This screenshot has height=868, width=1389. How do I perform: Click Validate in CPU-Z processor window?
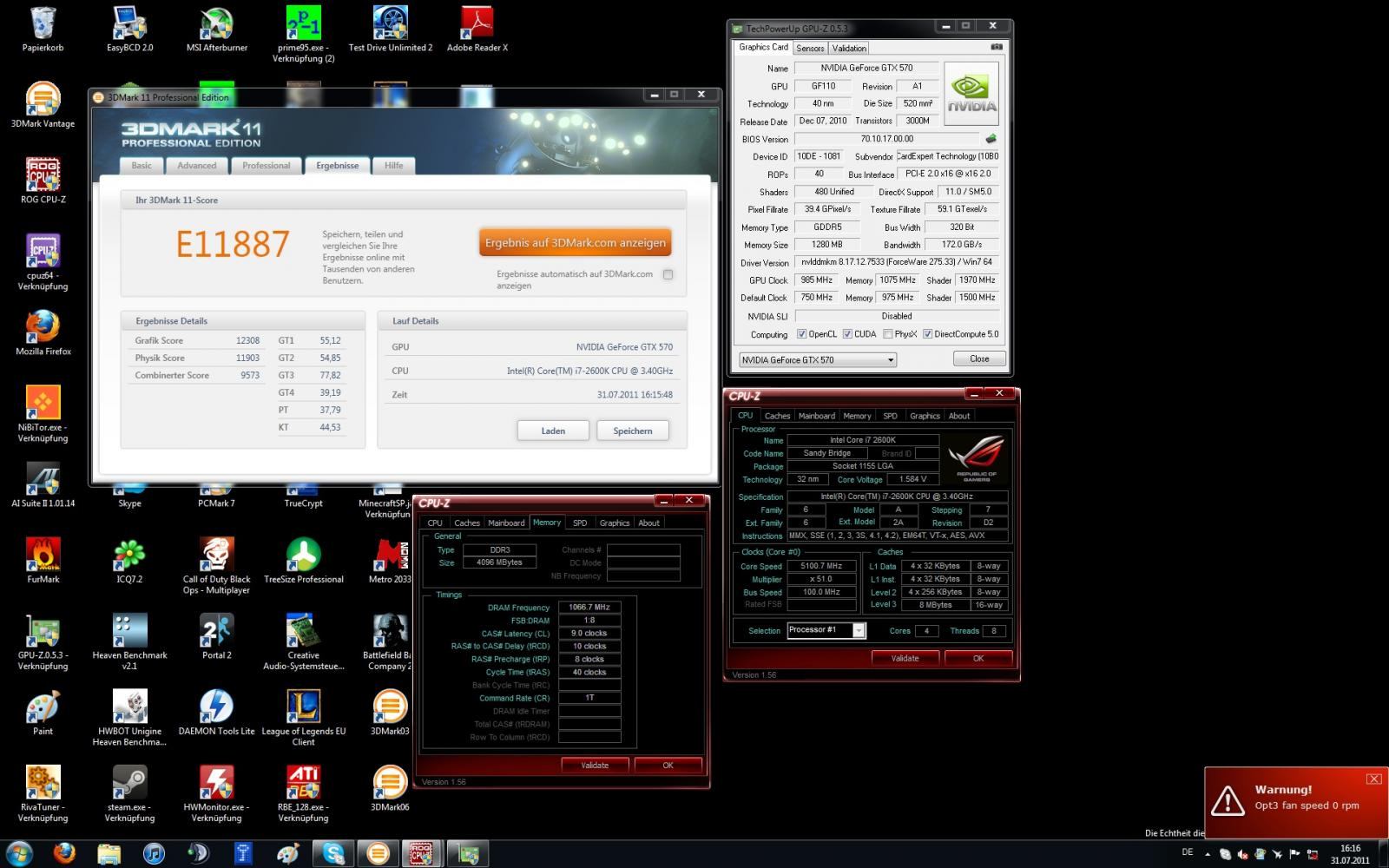pyautogui.click(x=905, y=658)
